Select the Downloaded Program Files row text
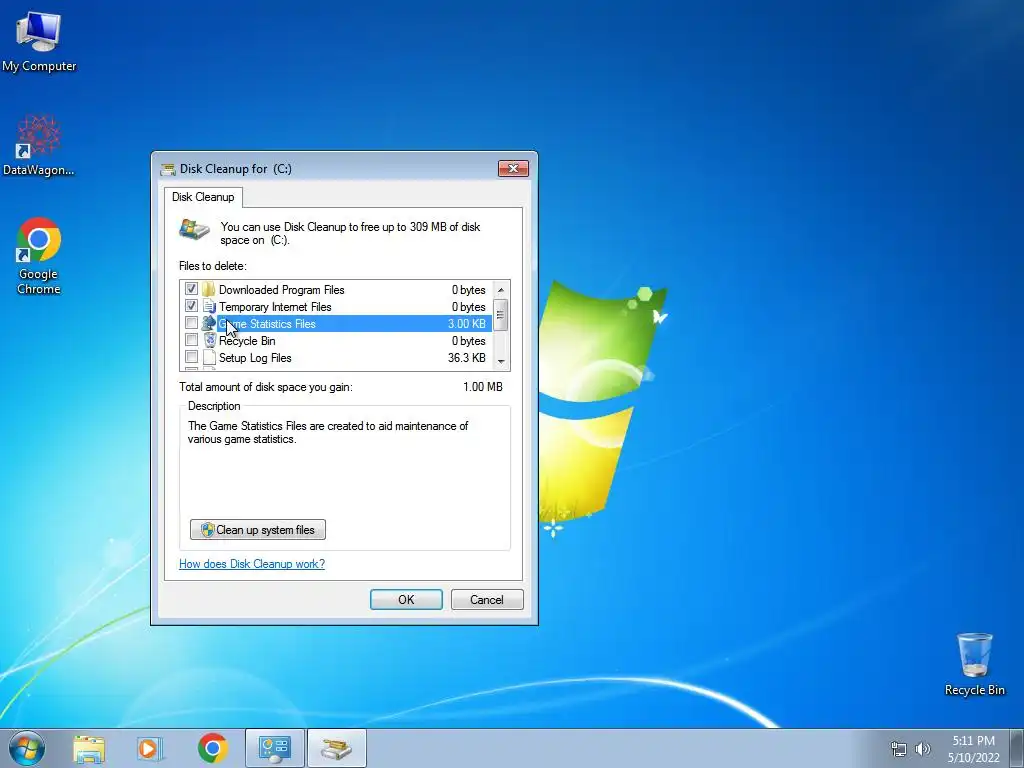Viewport: 1024px width, 768px height. 281,290
